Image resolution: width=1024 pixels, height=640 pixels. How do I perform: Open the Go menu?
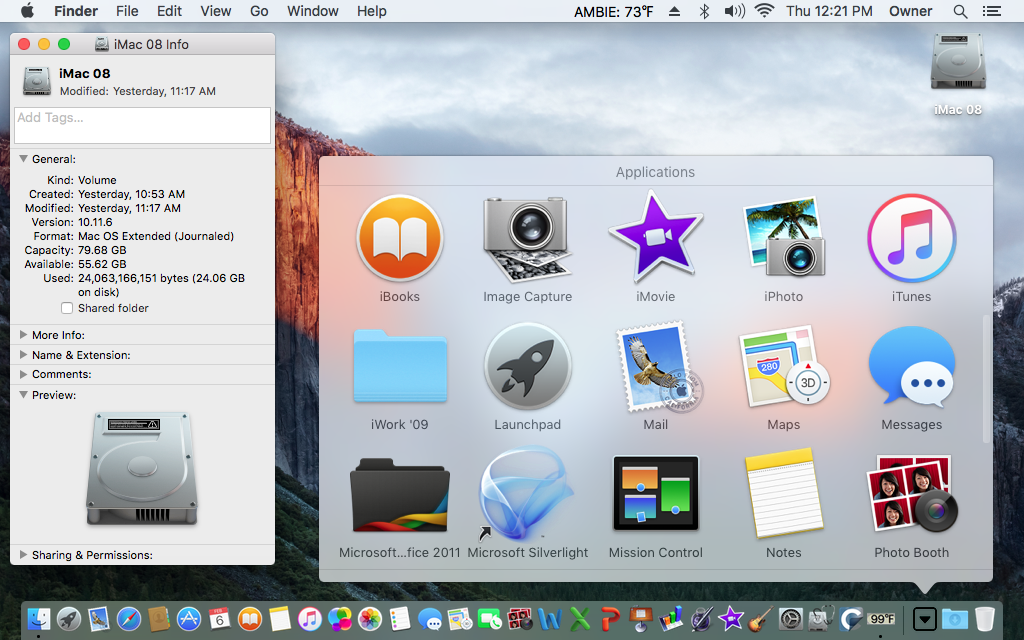(x=259, y=11)
